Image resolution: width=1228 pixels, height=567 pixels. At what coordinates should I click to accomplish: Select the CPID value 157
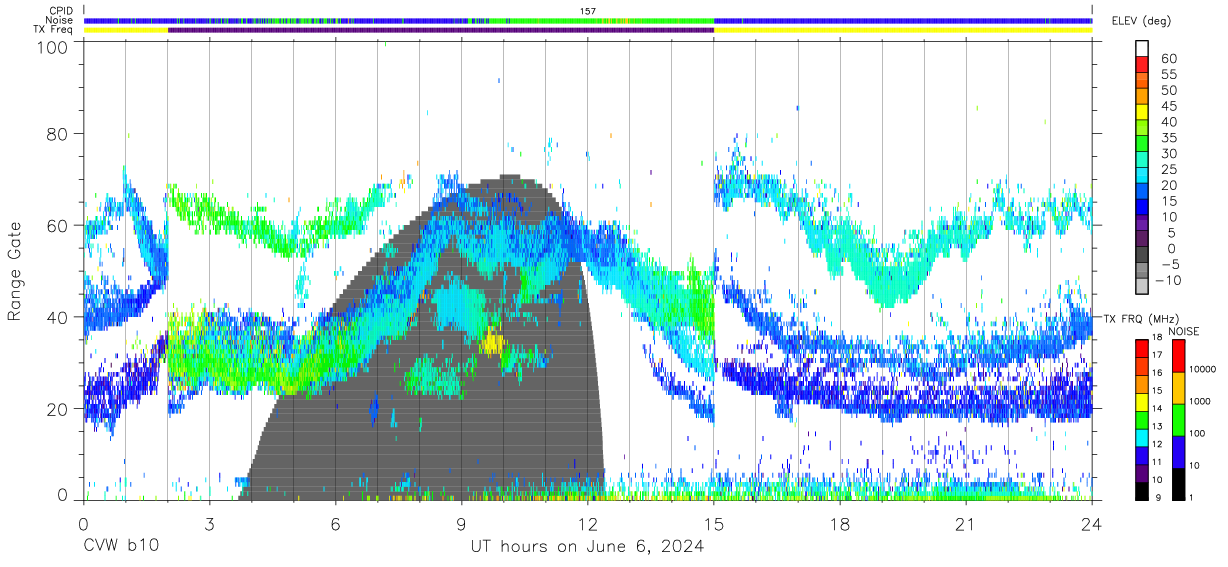point(587,10)
